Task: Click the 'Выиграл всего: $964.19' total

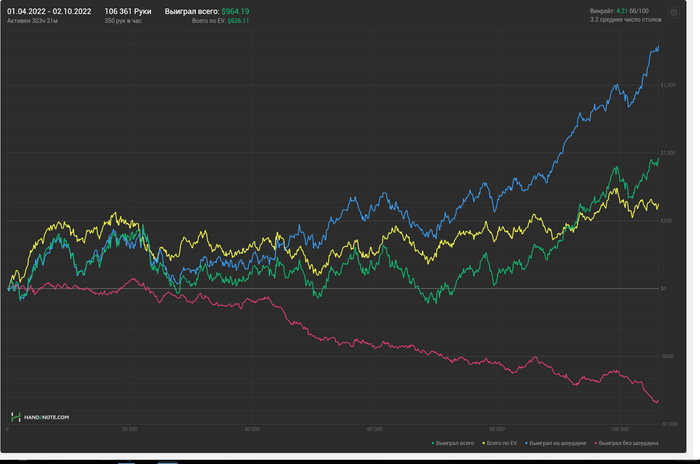Action: pyautogui.click(x=207, y=11)
